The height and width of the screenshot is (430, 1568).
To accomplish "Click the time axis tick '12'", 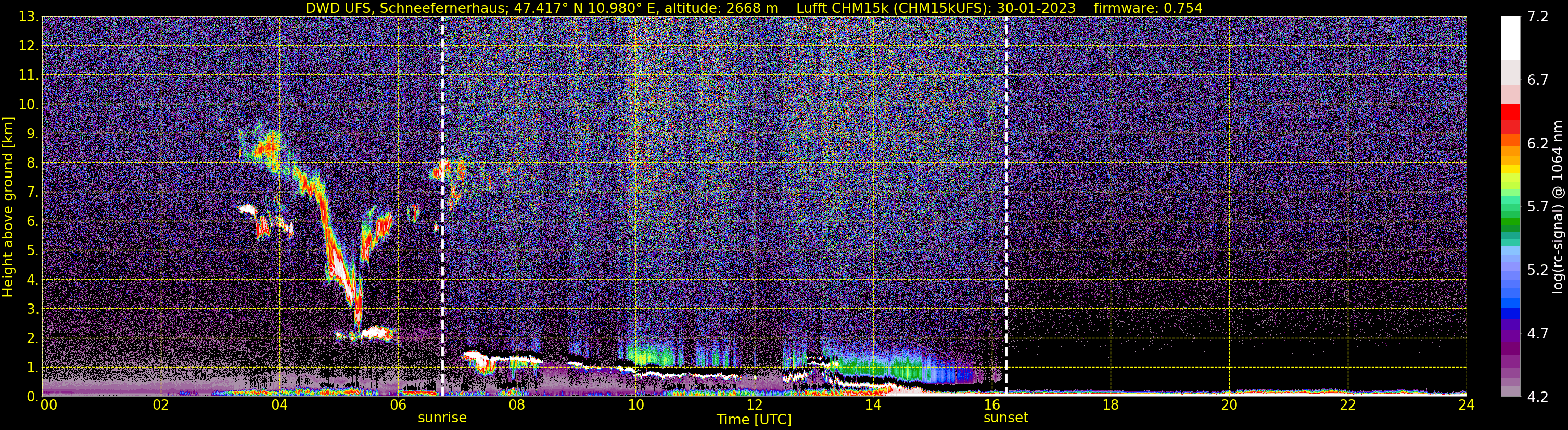I will 754,406.
